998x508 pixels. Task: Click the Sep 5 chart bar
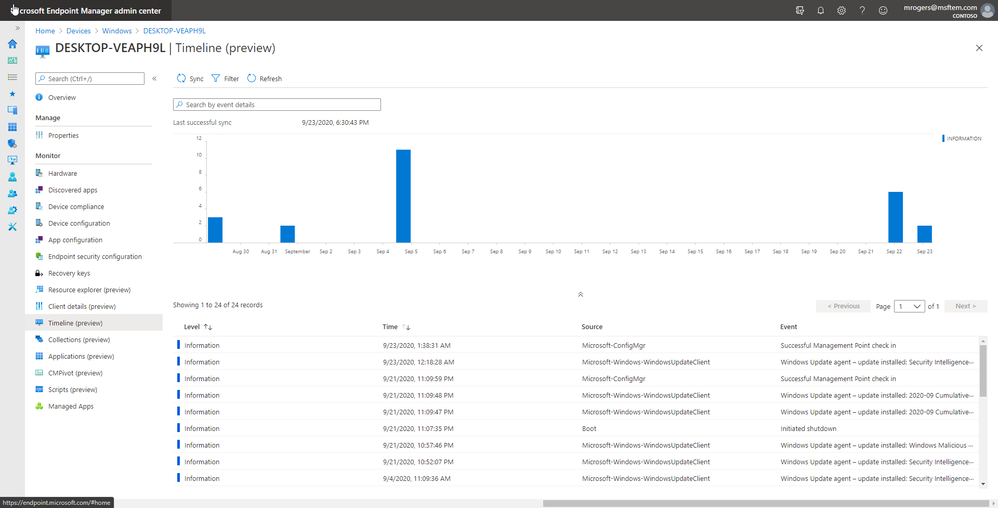click(x=403, y=196)
